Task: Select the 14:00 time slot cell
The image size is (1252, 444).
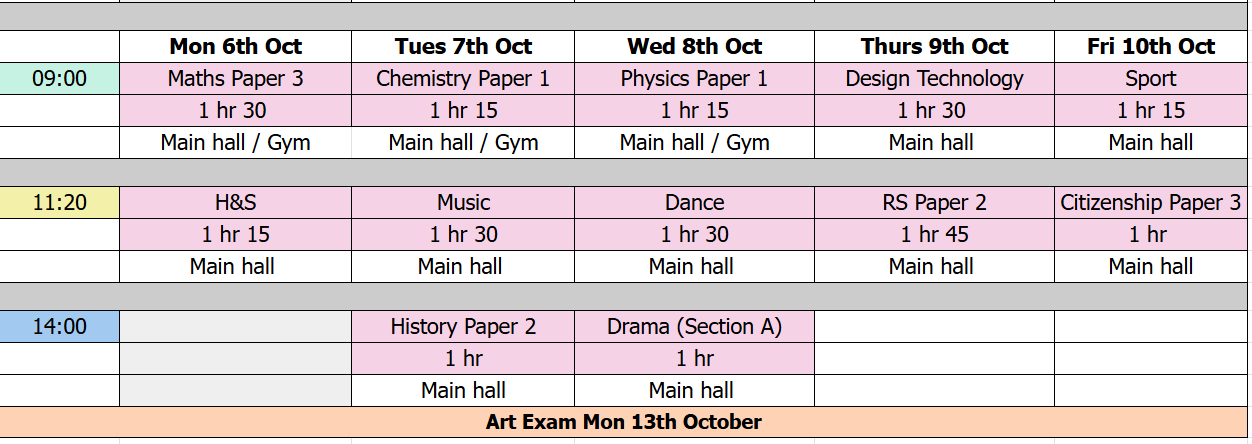Action: pyautogui.click(x=60, y=327)
